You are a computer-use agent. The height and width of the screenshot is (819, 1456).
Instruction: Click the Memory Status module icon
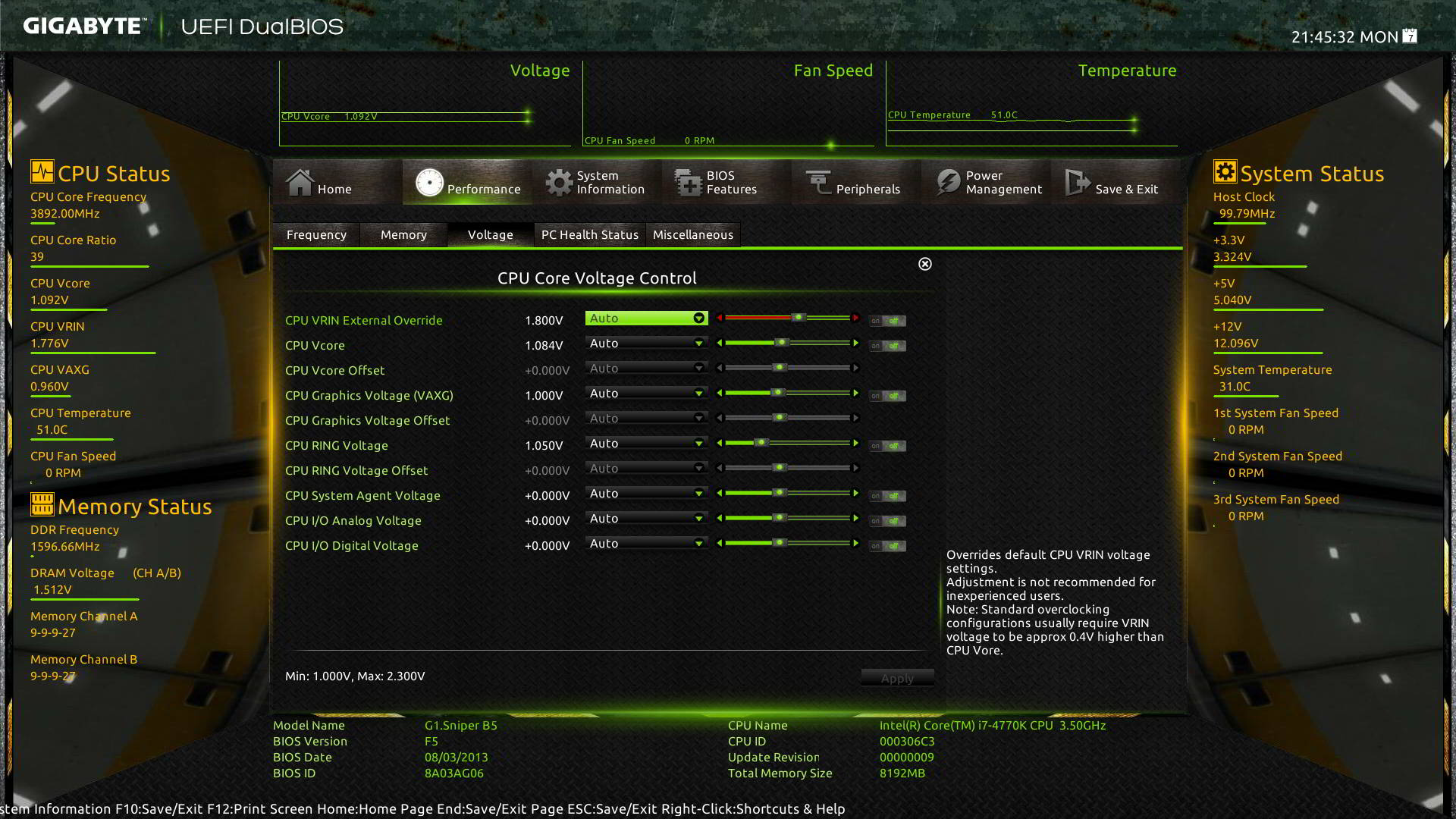tap(42, 504)
